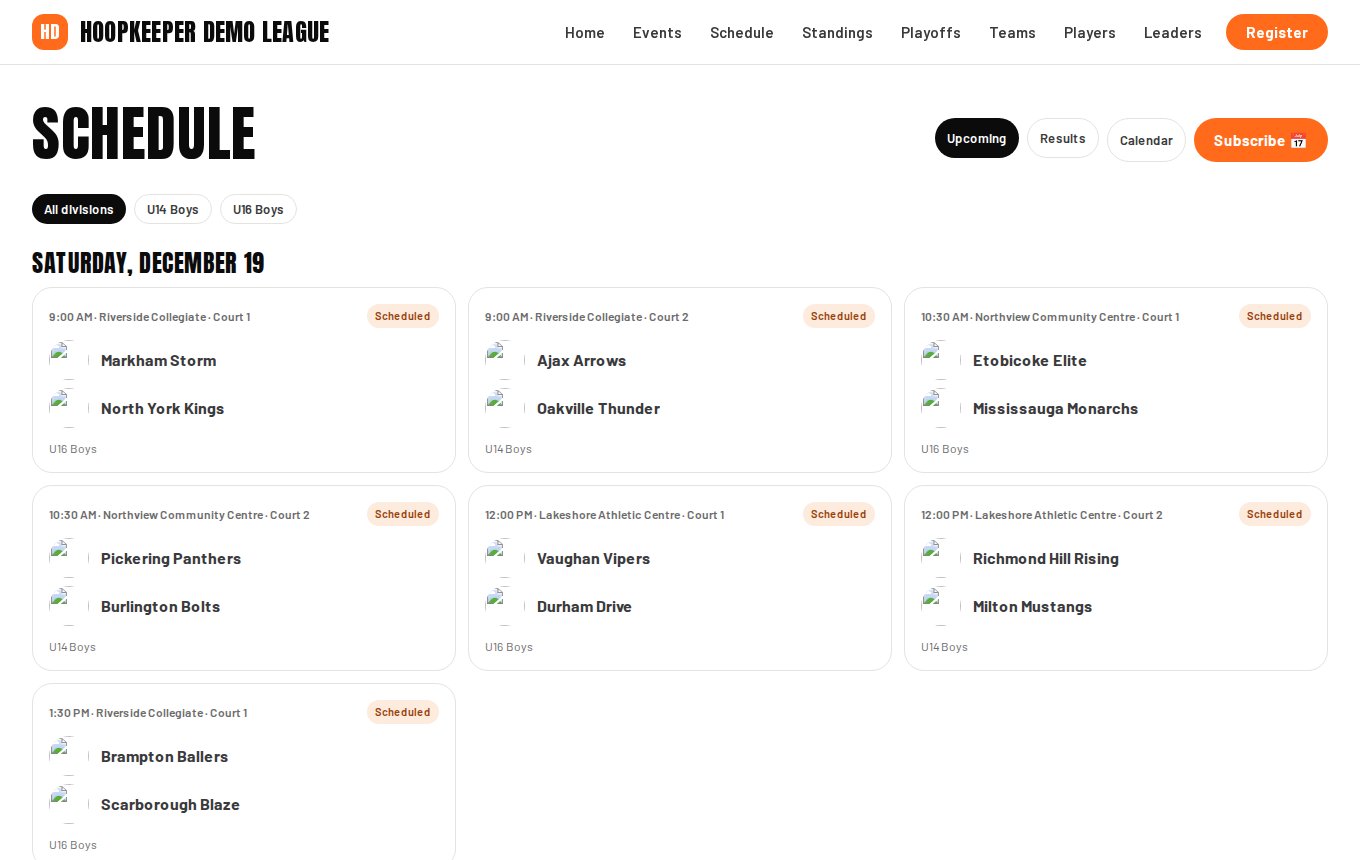Click Milton Mustangs team logo image
1360x860 pixels.
(941, 606)
